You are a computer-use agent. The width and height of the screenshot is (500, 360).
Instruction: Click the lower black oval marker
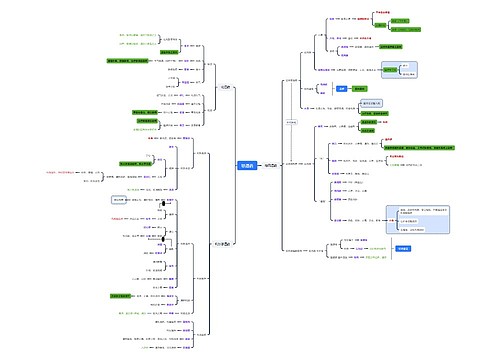click(x=163, y=239)
